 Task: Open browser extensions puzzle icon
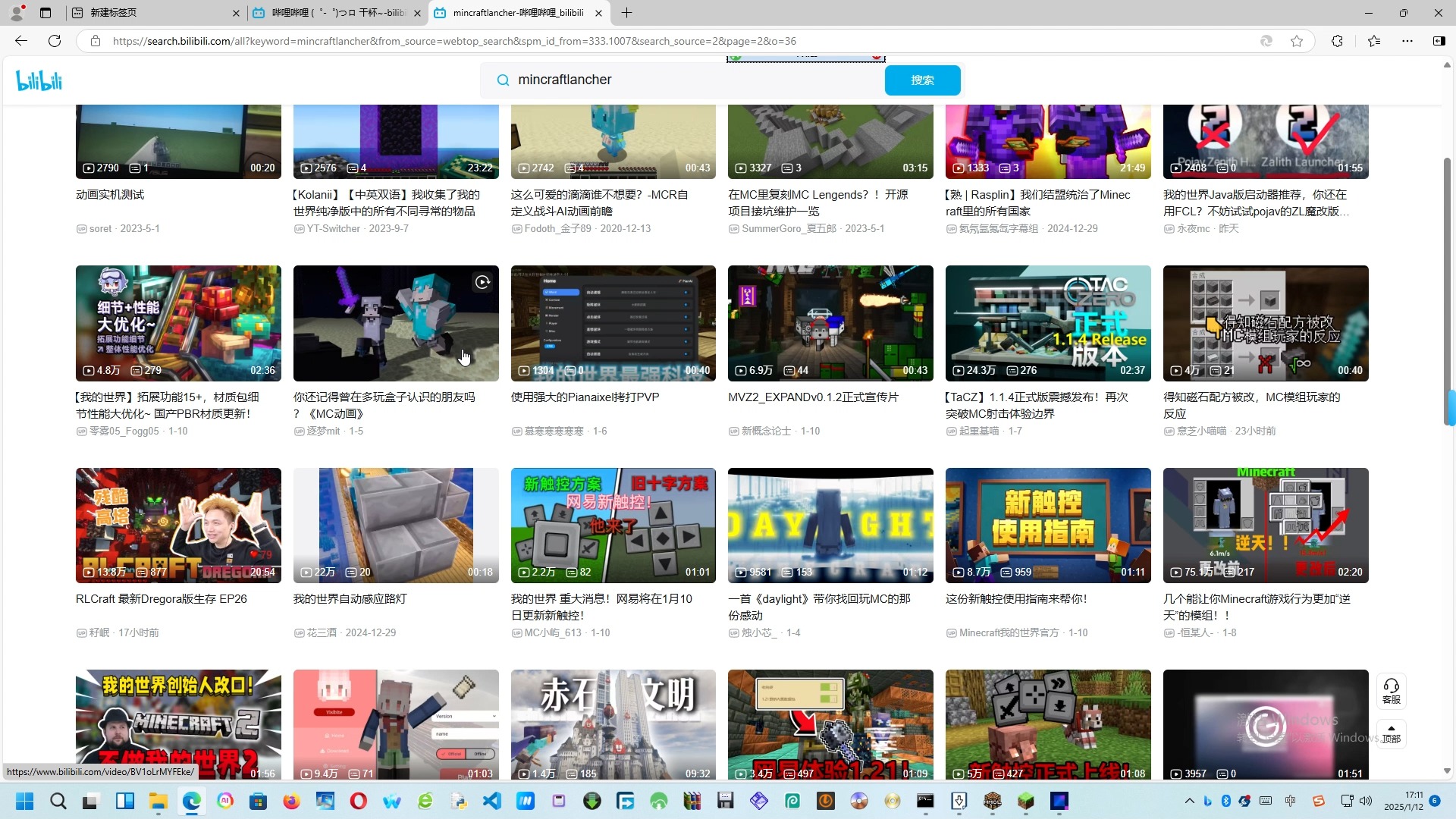point(1337,41)
